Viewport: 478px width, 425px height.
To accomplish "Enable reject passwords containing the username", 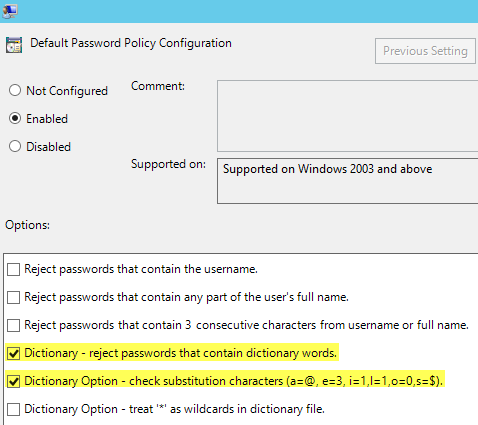I will tap(13, 269).
